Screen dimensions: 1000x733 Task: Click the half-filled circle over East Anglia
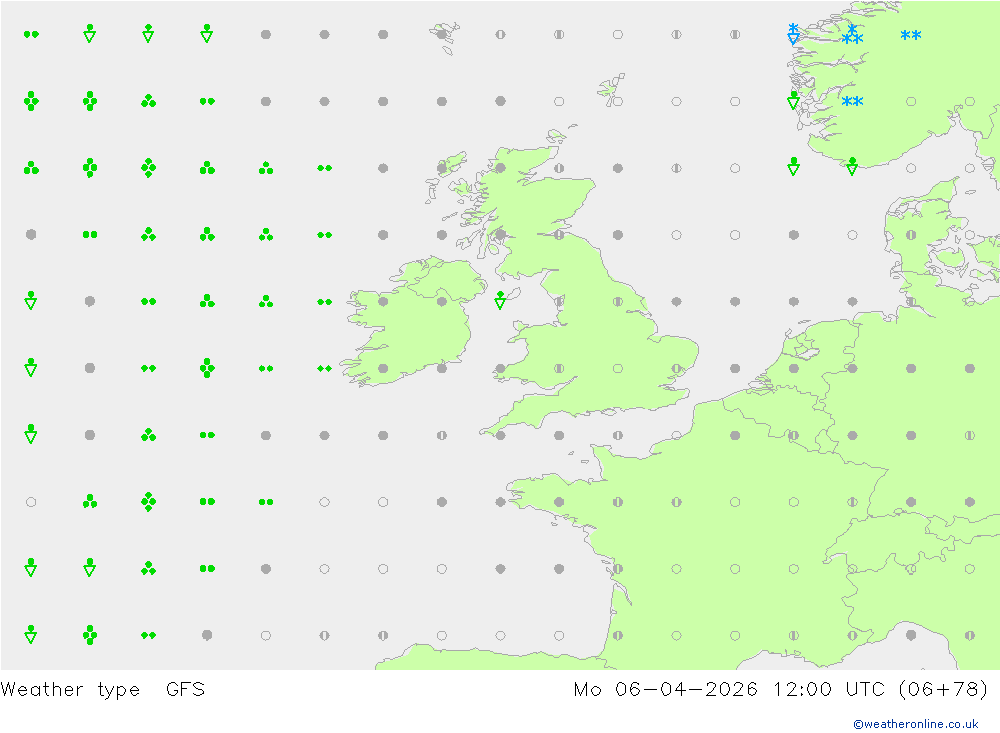pyautogui.click(x=676, y=369)
